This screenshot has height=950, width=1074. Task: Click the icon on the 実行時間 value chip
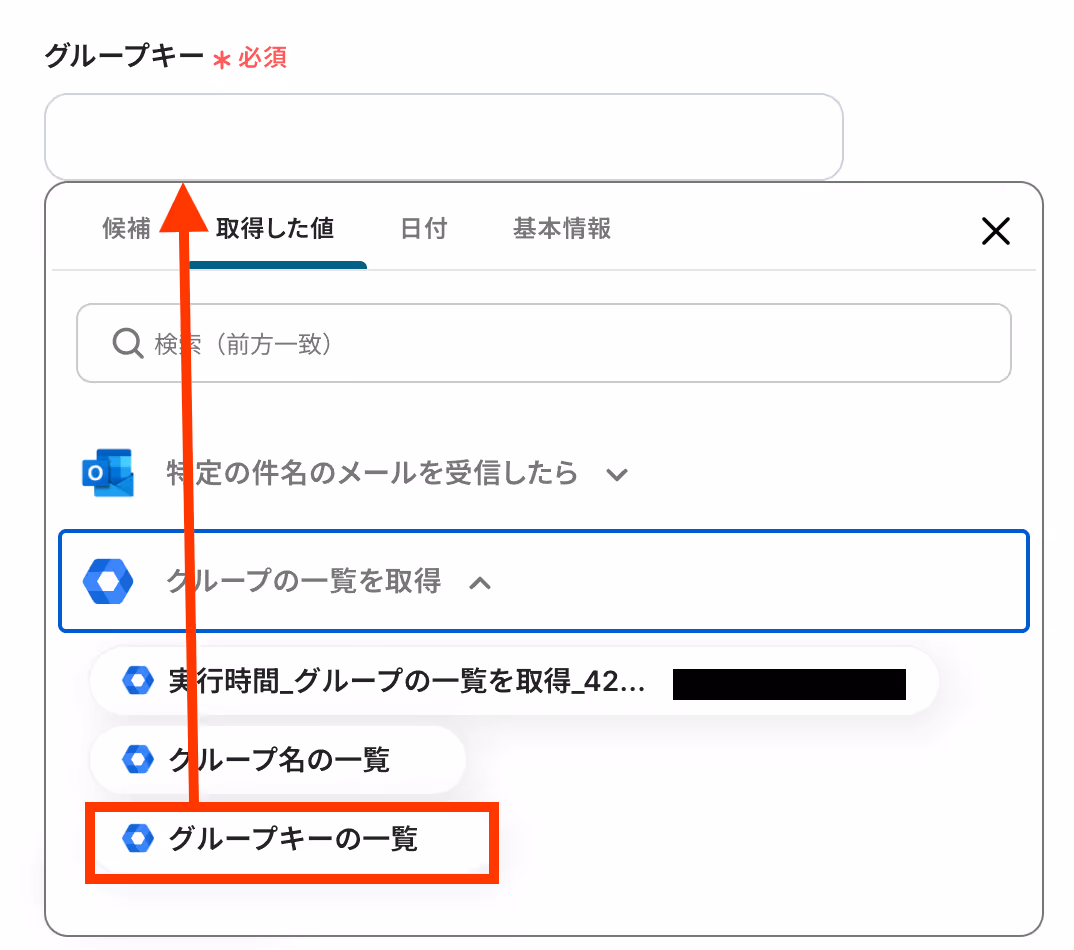tap(138, 681)
